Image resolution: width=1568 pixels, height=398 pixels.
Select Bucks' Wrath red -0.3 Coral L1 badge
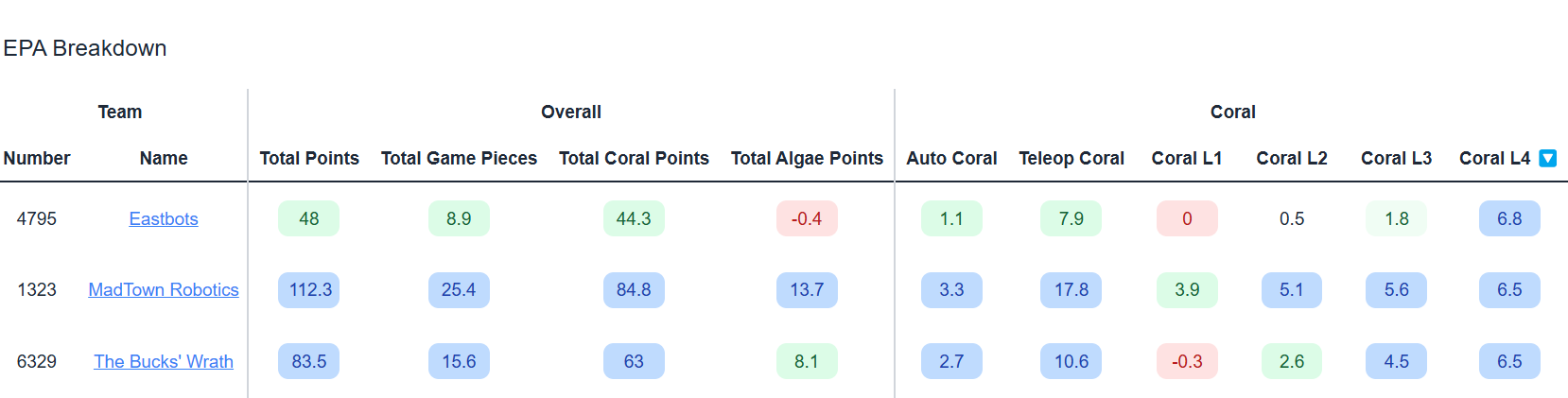1187,361
